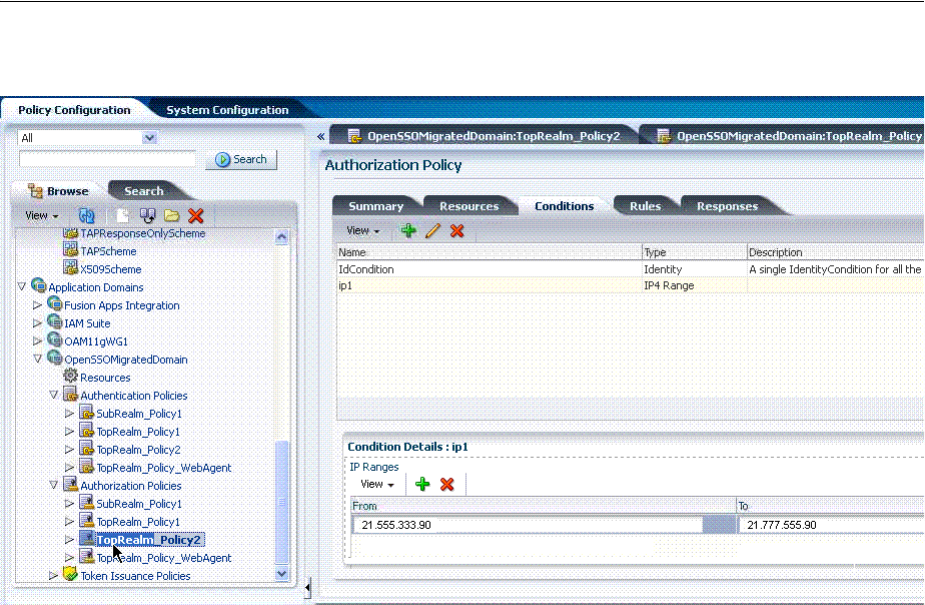Click the Token Issuance Policies icon
The image size is (925, 605).
click(70, 574)
